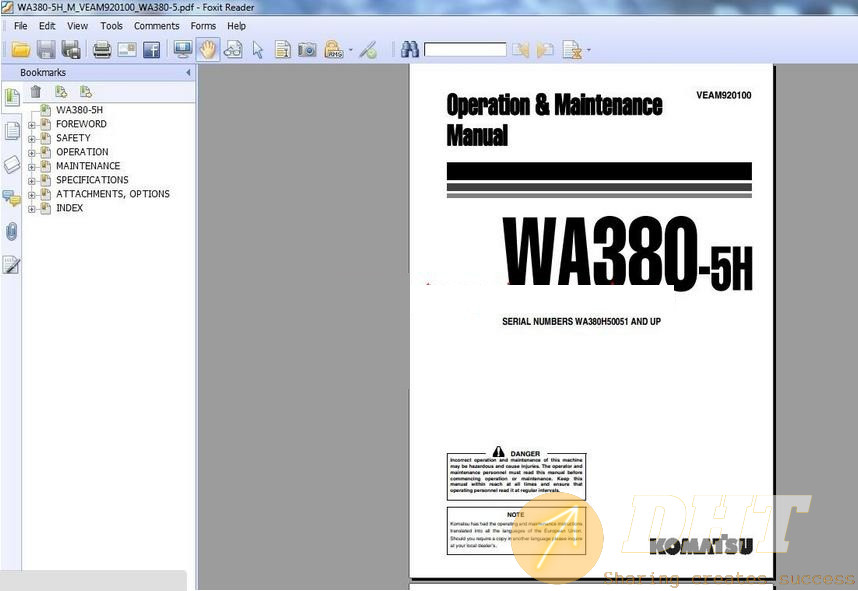The width and height of the screenshot is (858, 591).
Task: Click into the Find text box
Action: pos(465,50)
